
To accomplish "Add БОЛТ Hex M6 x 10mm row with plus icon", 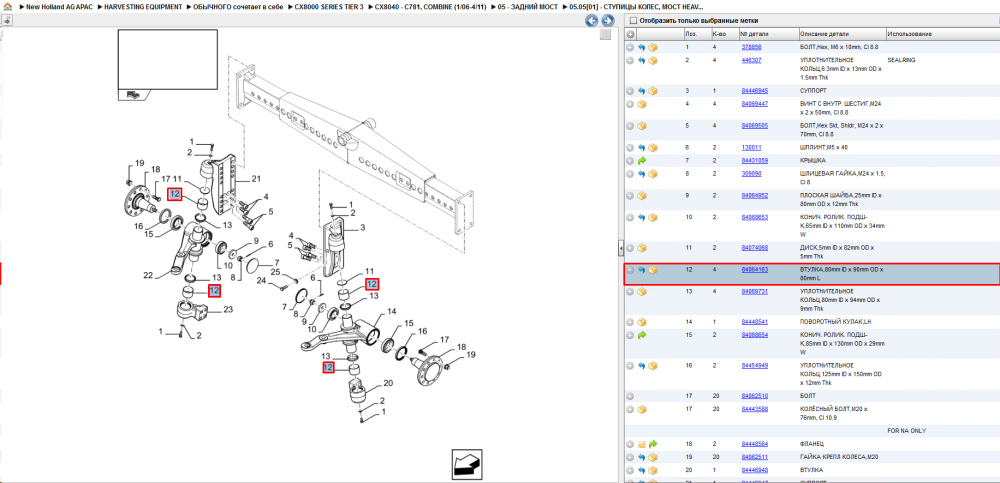I will 630,47.
